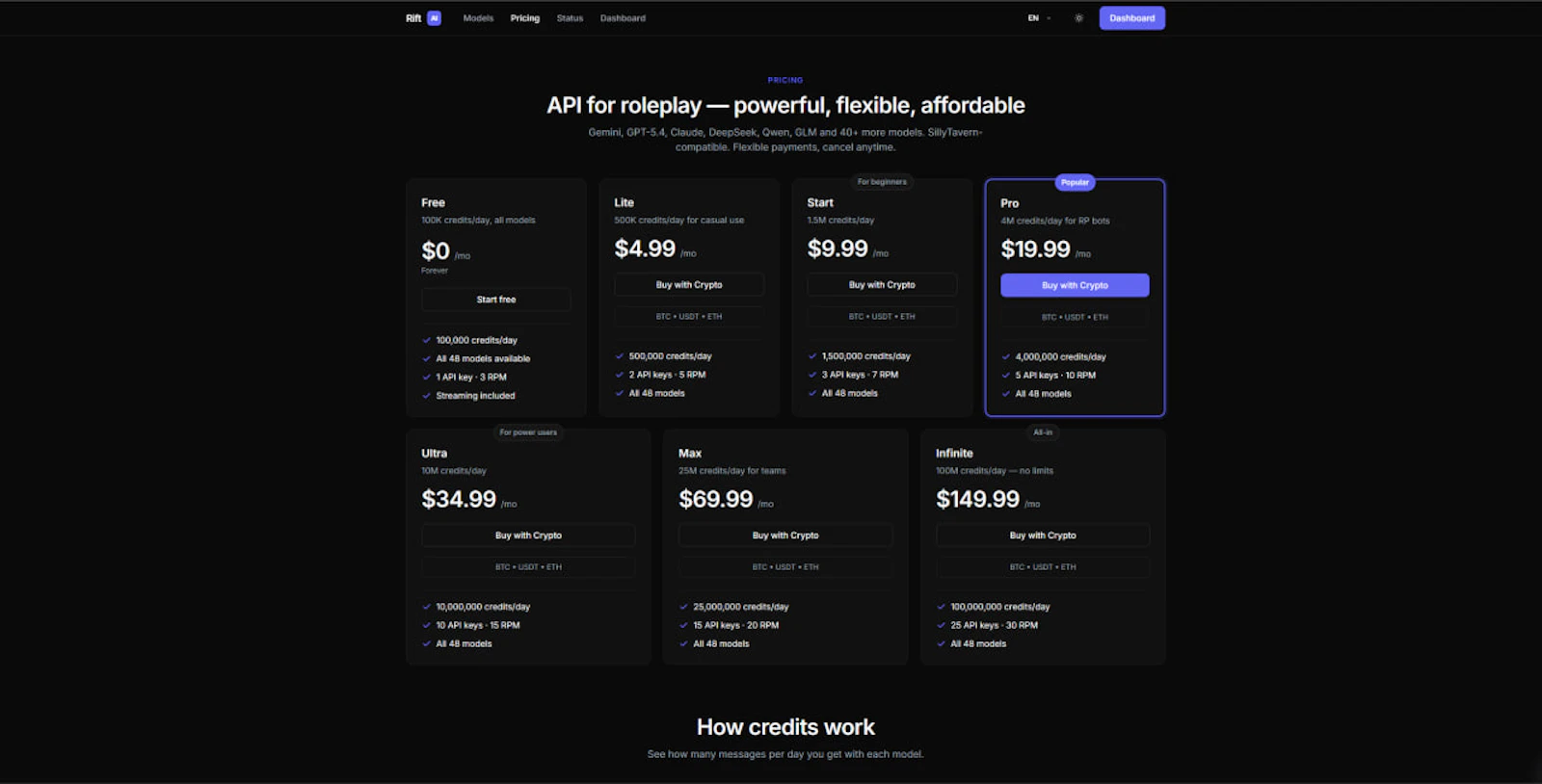Click checkmark beside 15 API keys · 20 RPM
This screenshot has width=1542, height=784.
[x=683, y=625]
